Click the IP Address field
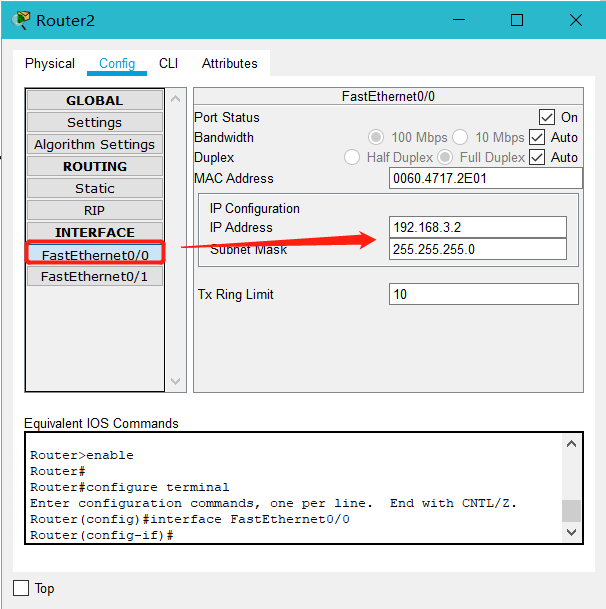606x609 pixels. (478, 227)
